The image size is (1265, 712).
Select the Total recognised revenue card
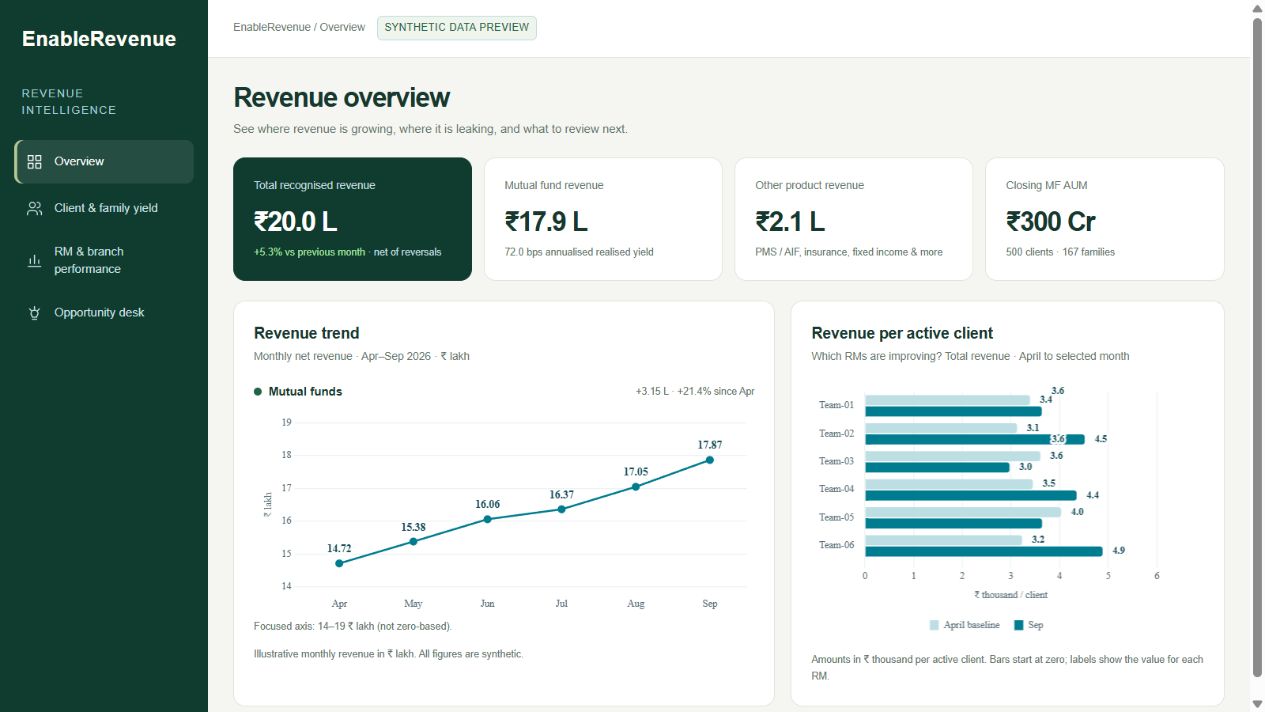click(x=352, y=219)
